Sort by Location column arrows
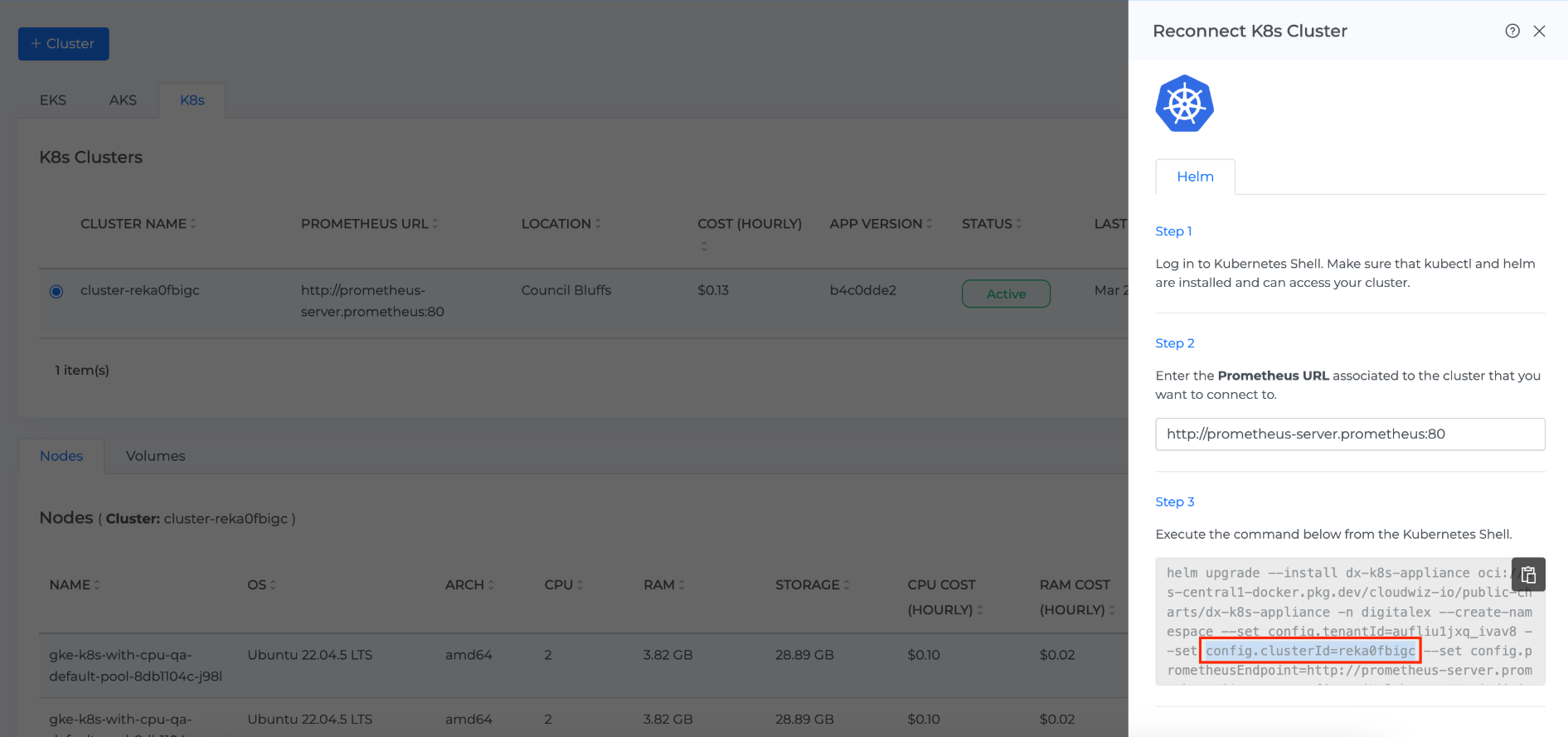Viewport: 1568px width, 737px height. click(x=598, y=224)
